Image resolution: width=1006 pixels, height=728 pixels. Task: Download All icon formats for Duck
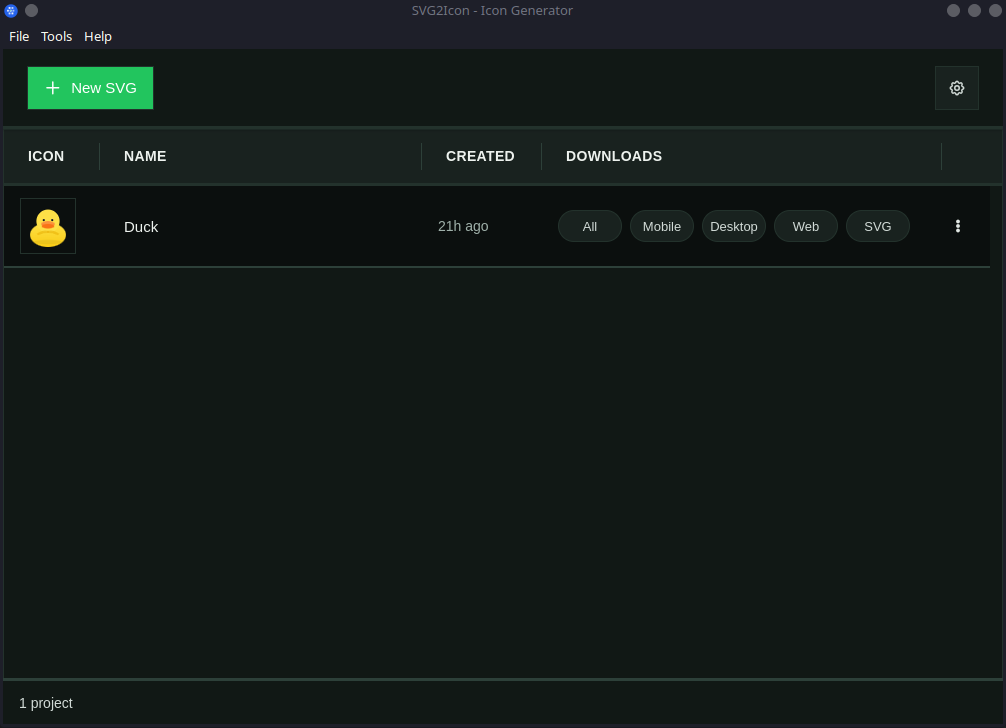pyautogui.click(x=589, y=226)
